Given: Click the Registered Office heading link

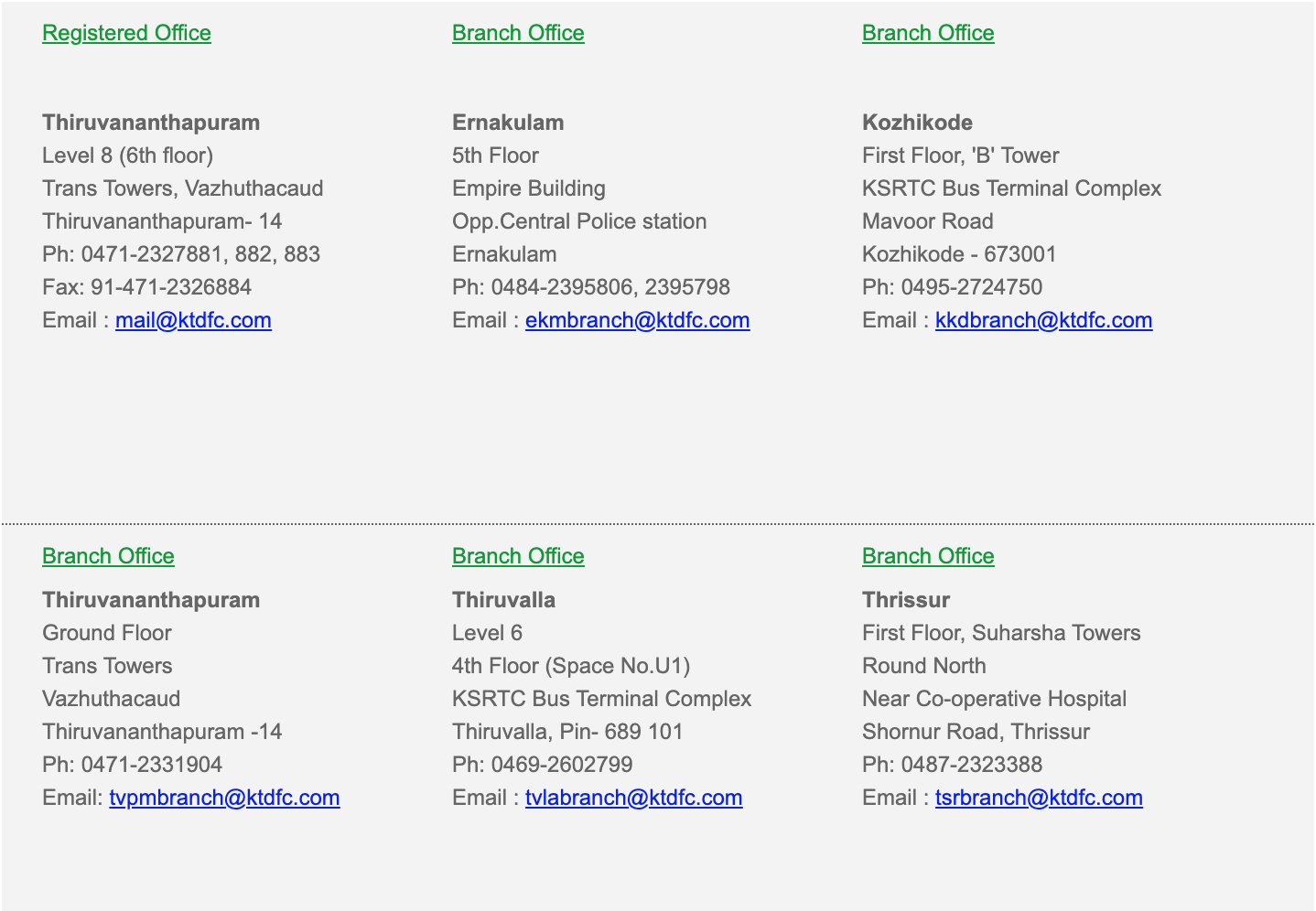Looking at the screenshot, I should pyautogui.click(x=126, y=33).
